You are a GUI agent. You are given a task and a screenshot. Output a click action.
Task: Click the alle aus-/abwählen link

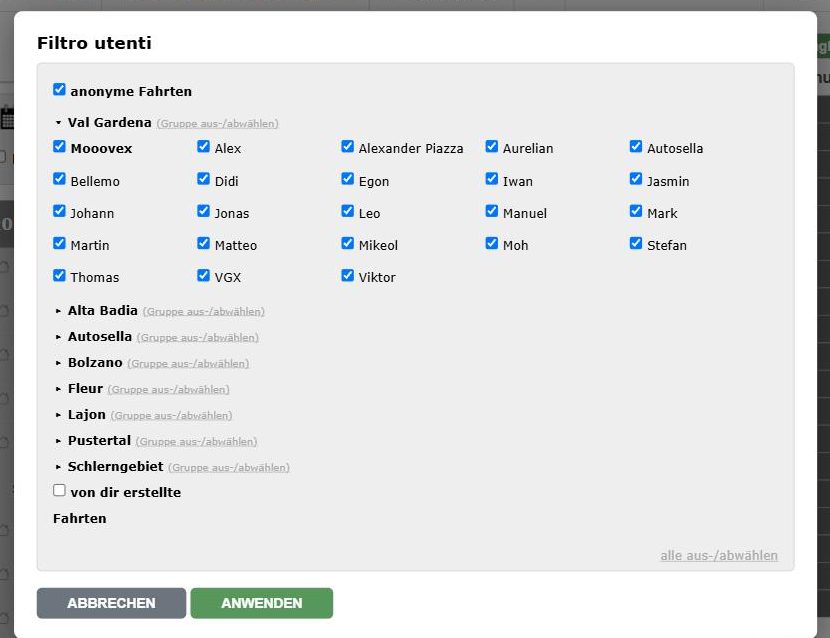[719, 555]
